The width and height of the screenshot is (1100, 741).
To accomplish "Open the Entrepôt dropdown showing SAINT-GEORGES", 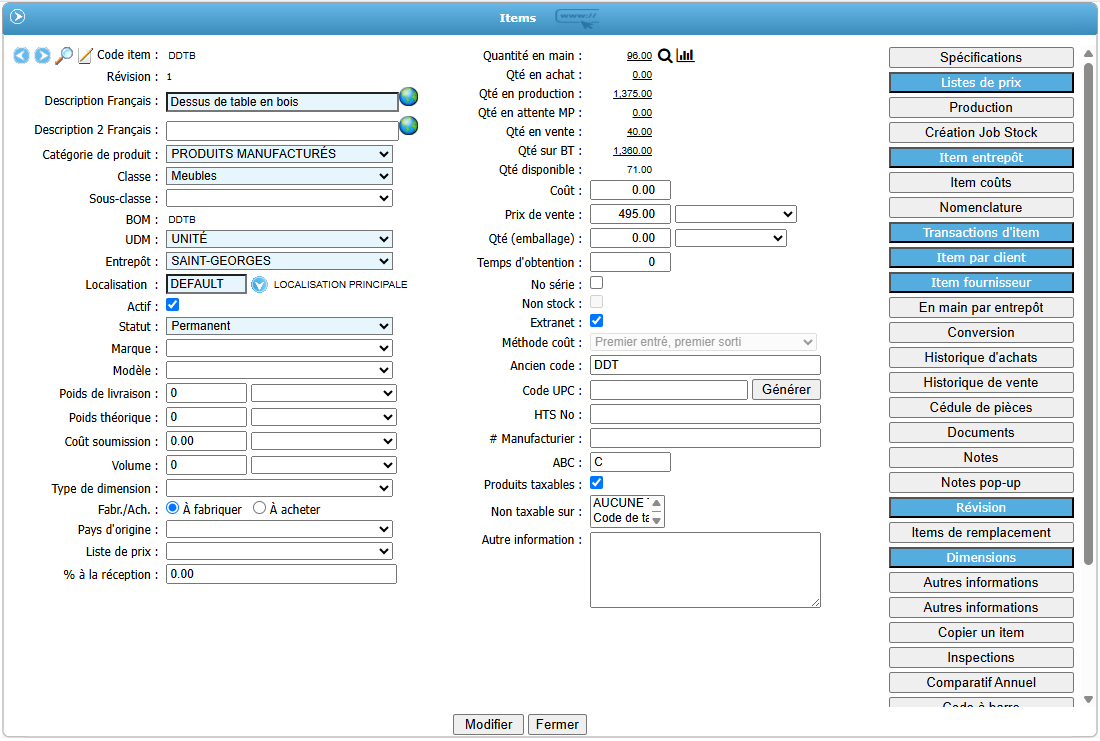I will pos(279,261).
